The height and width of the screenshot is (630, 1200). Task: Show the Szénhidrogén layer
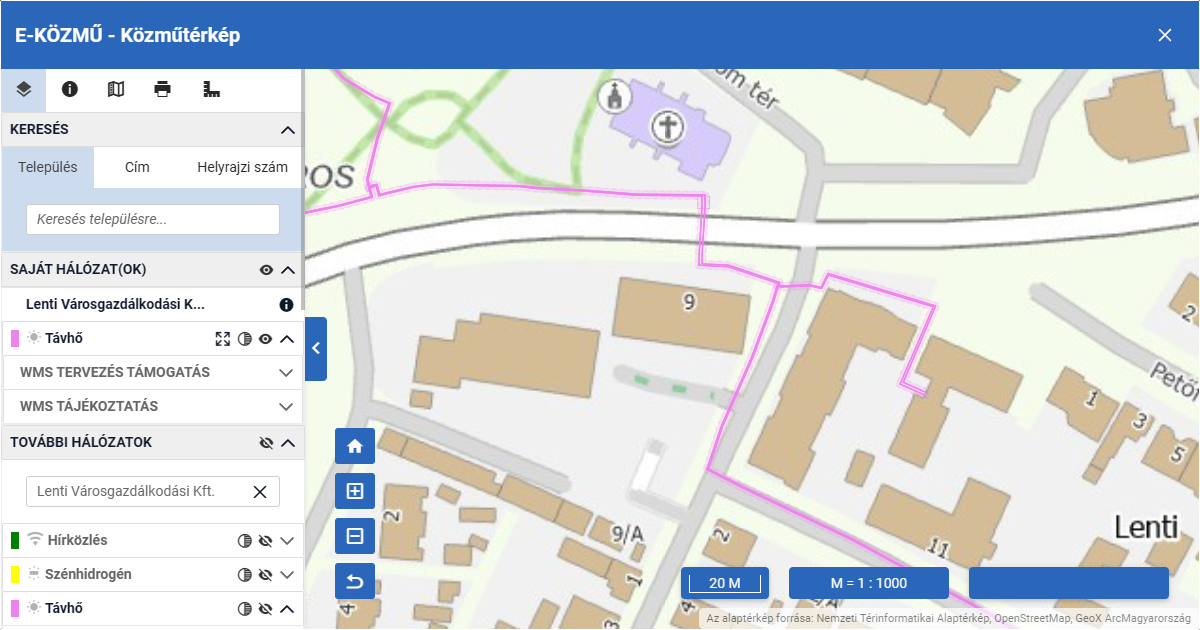point(266,575)
